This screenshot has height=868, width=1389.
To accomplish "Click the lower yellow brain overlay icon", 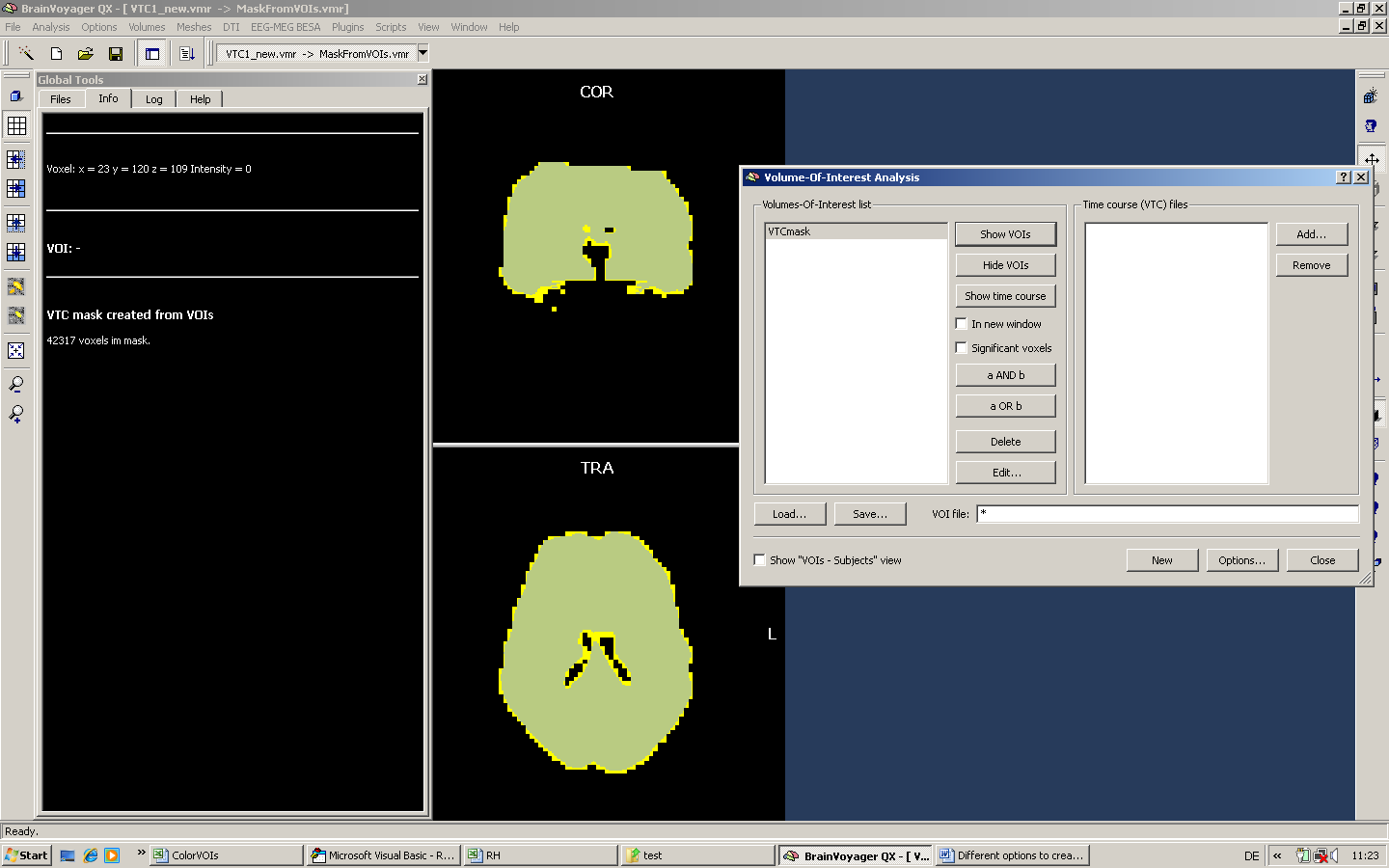I will coord(16,315).
